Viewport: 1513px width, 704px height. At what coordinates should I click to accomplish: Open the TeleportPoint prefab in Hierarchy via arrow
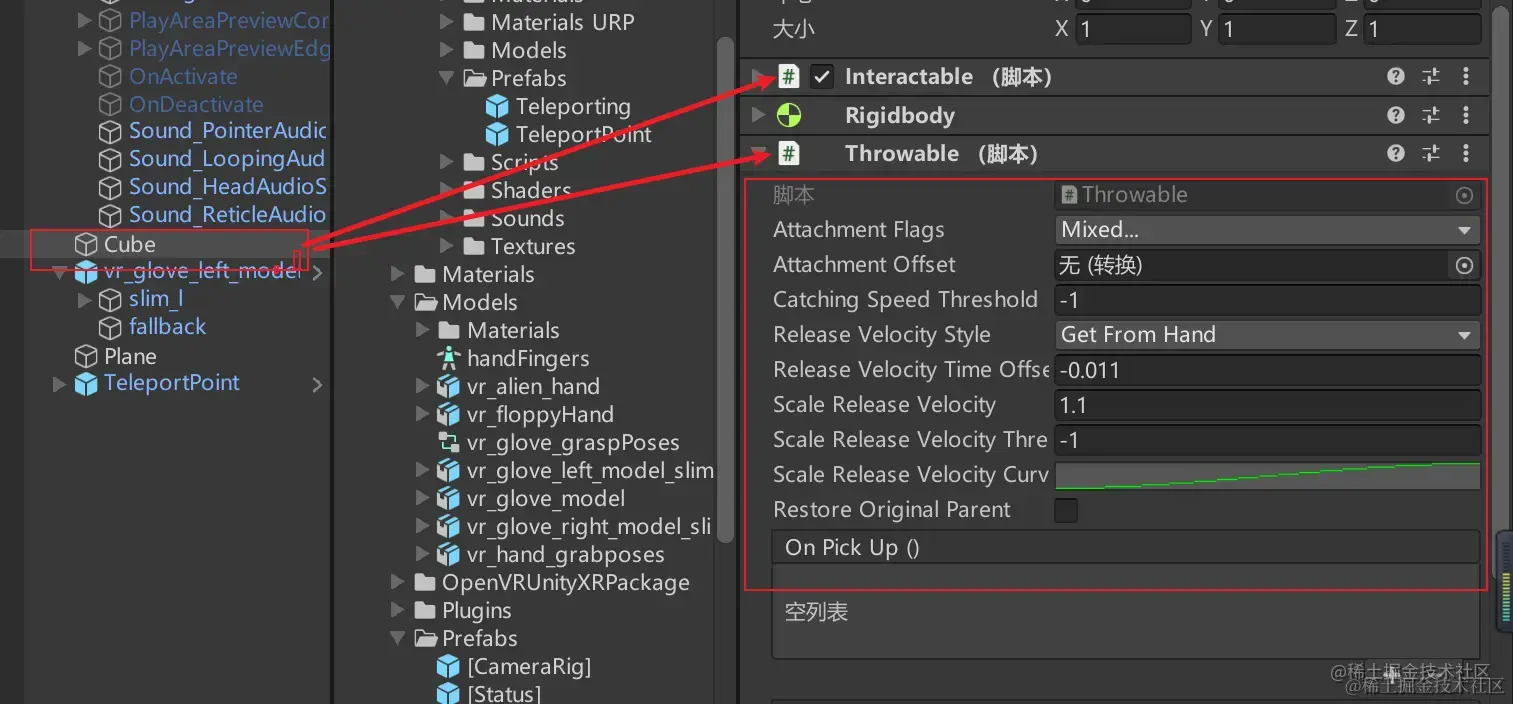pos(318,384)
